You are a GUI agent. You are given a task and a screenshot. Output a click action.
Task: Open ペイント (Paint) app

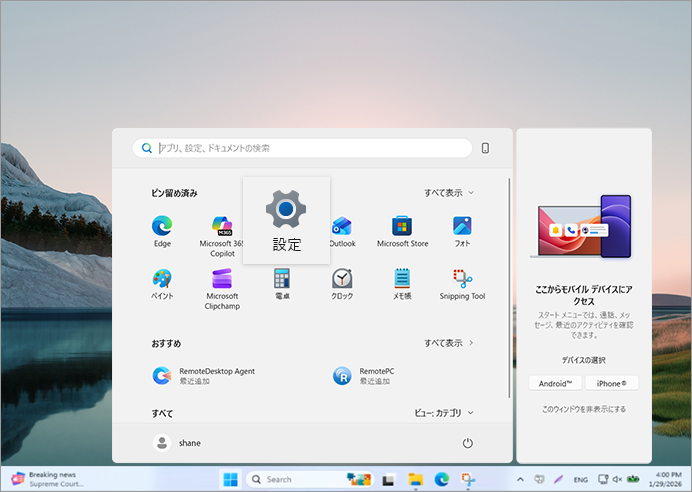[162, 285]
